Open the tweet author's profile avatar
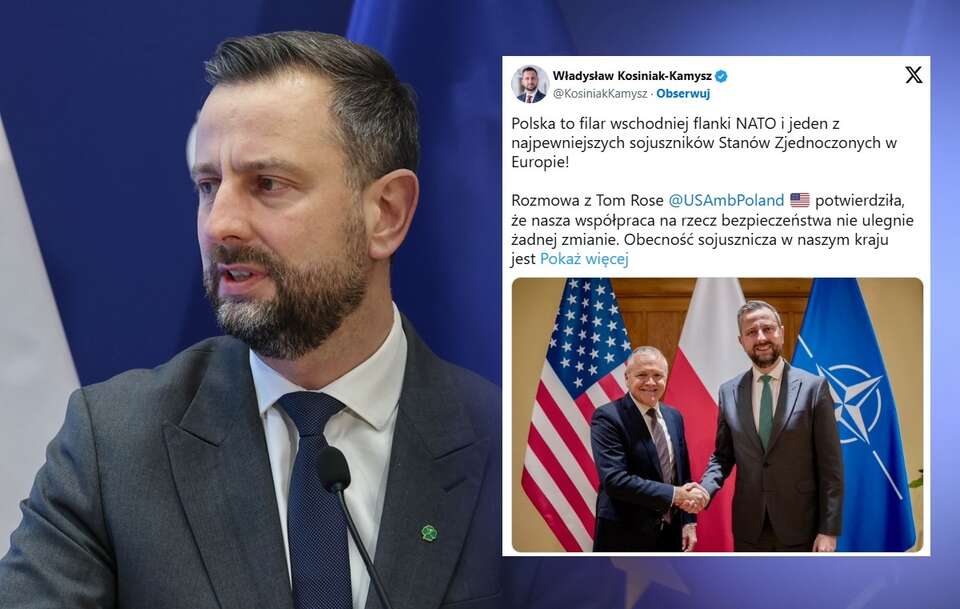This screenshot has height=609, width=960. tap(530, 84)
